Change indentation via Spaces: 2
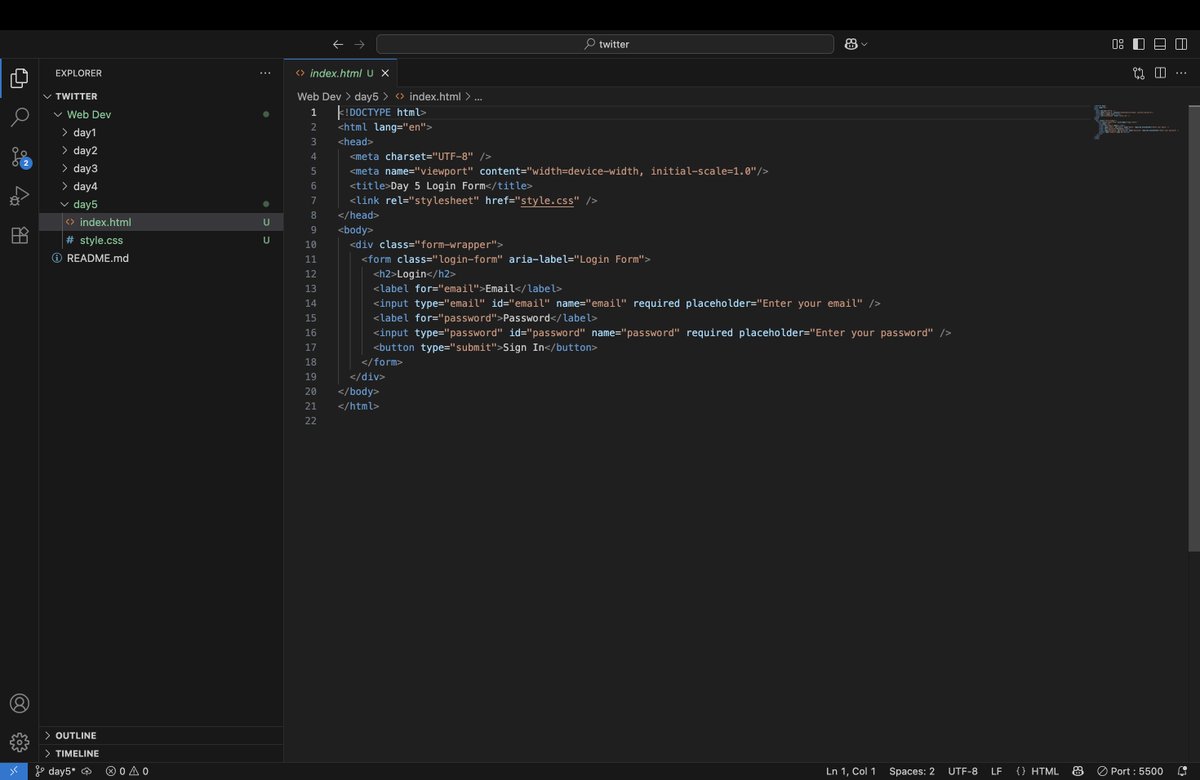 click(x=912, y=771)
